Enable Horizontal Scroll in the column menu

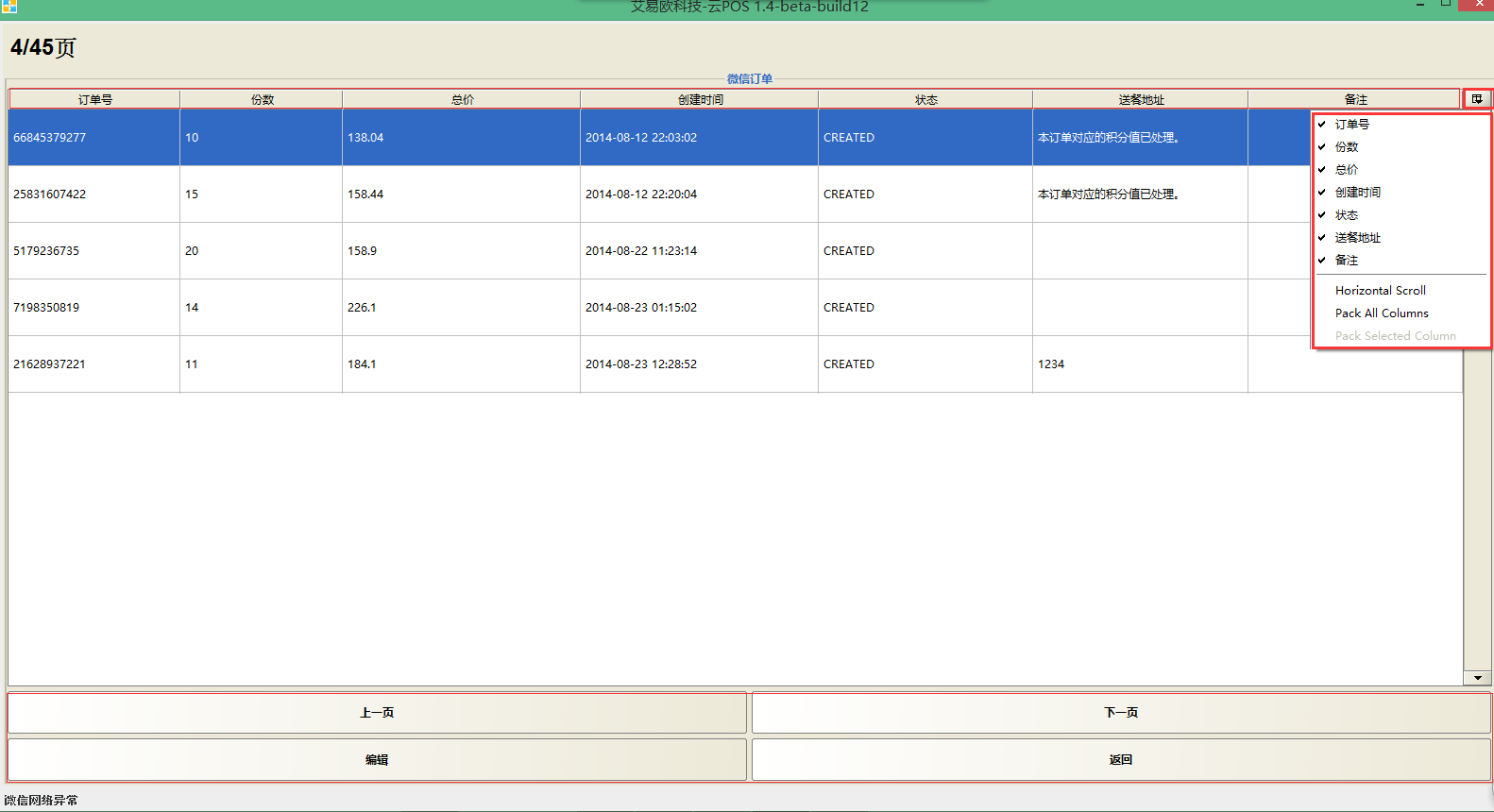click(x=1380, y=291)
